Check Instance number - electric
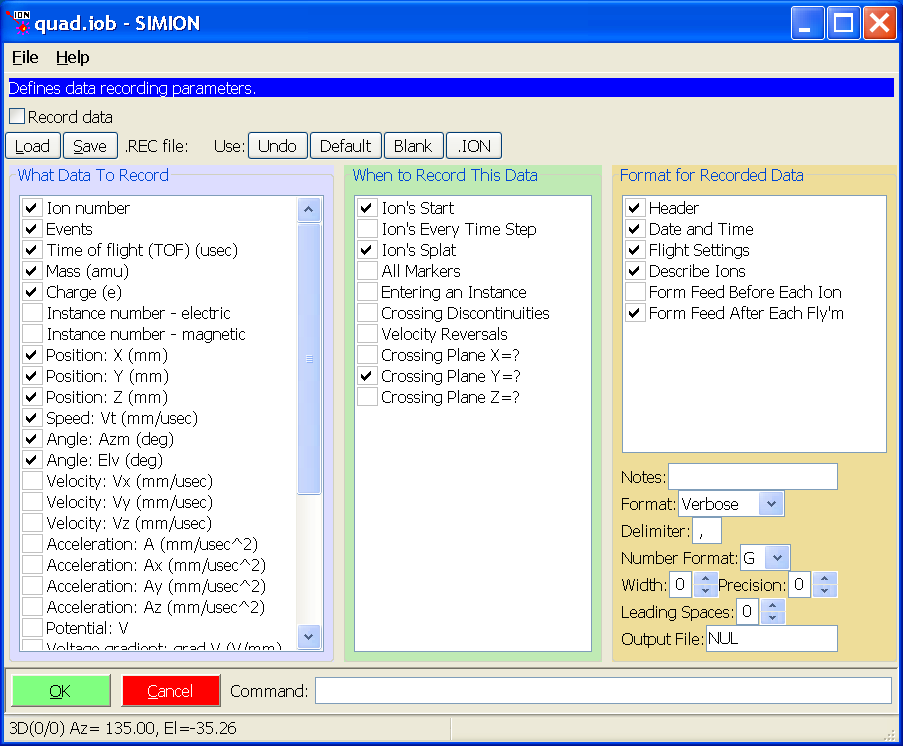Screen dimensions: 903x746 coord(32,313)
